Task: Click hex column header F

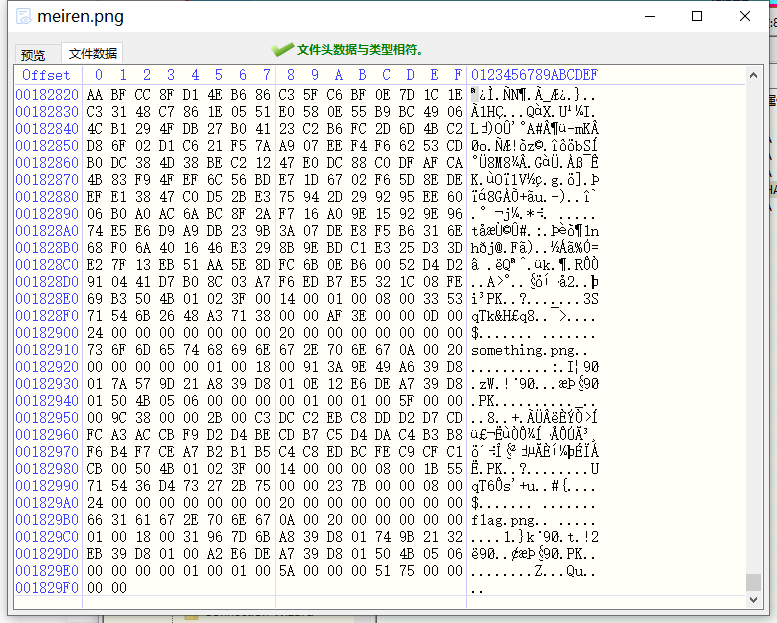Action: [458, 75]
